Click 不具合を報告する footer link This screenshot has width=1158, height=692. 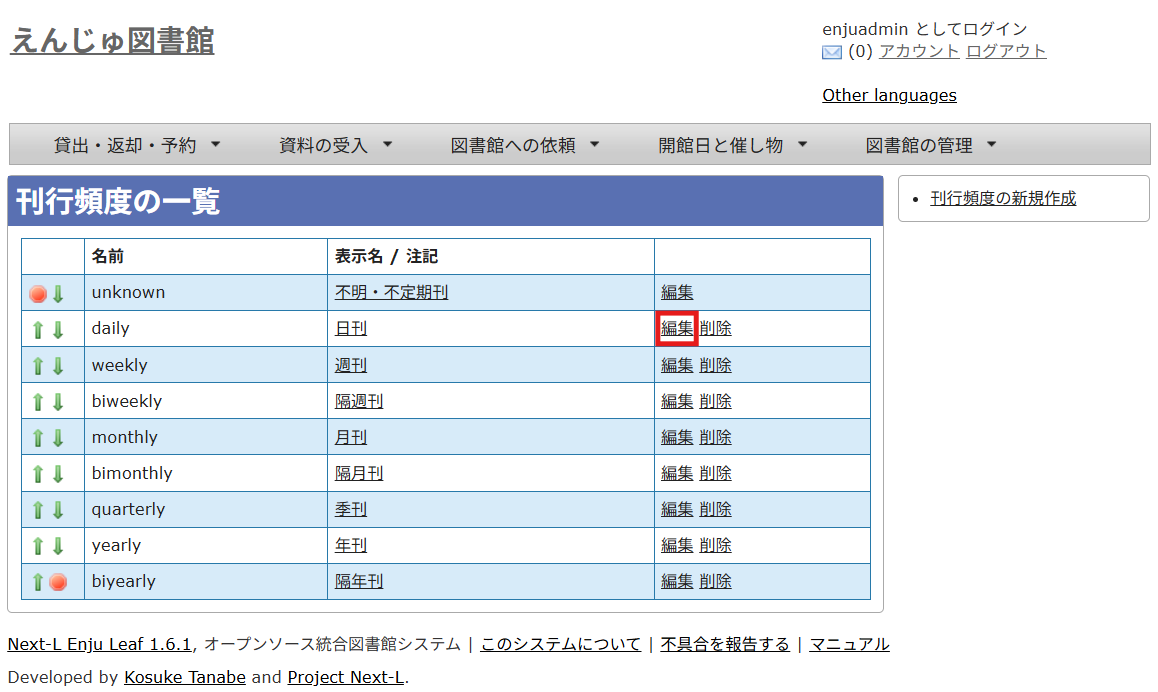724,644
